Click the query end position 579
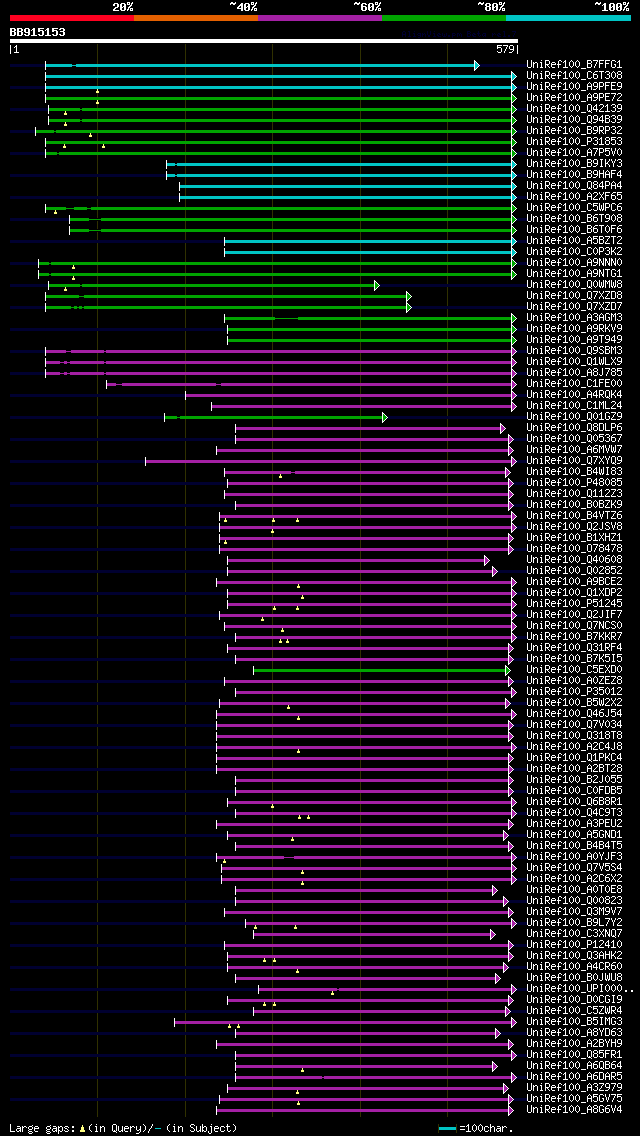The image size is (640, 1136). pos(506,50)
